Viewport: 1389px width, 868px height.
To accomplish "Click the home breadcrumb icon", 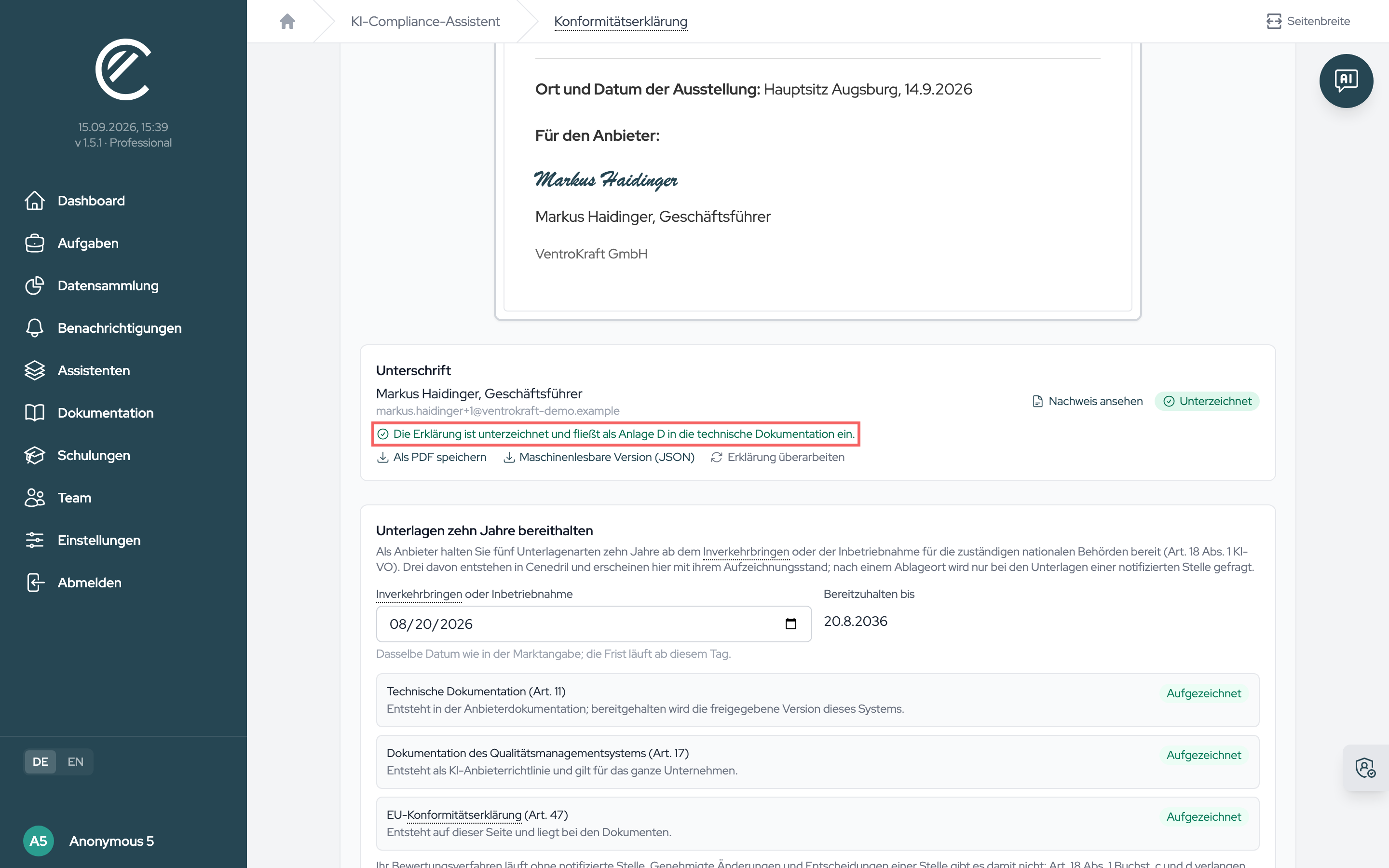I will click(287, 21).
